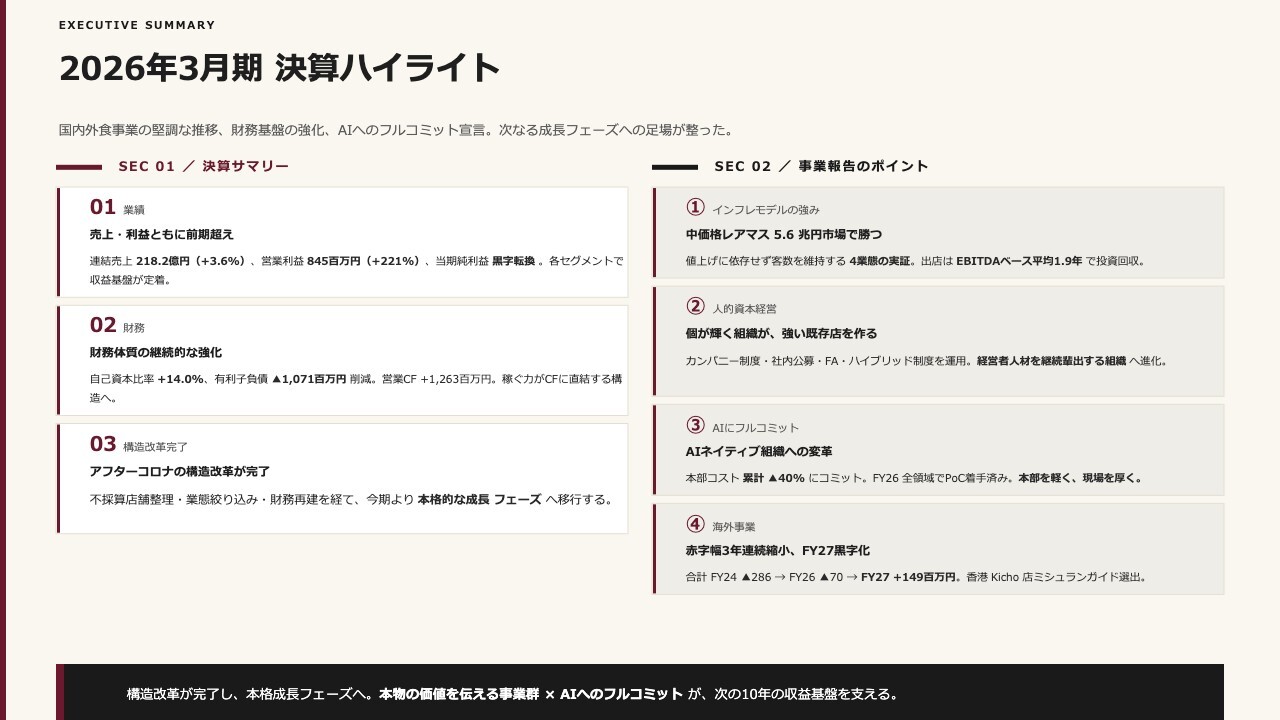The width and height of the screenshot is (1280, 720).
Task: Click the EXECUTIVE SUMMARY label
Action: click(x=137, y=25)
